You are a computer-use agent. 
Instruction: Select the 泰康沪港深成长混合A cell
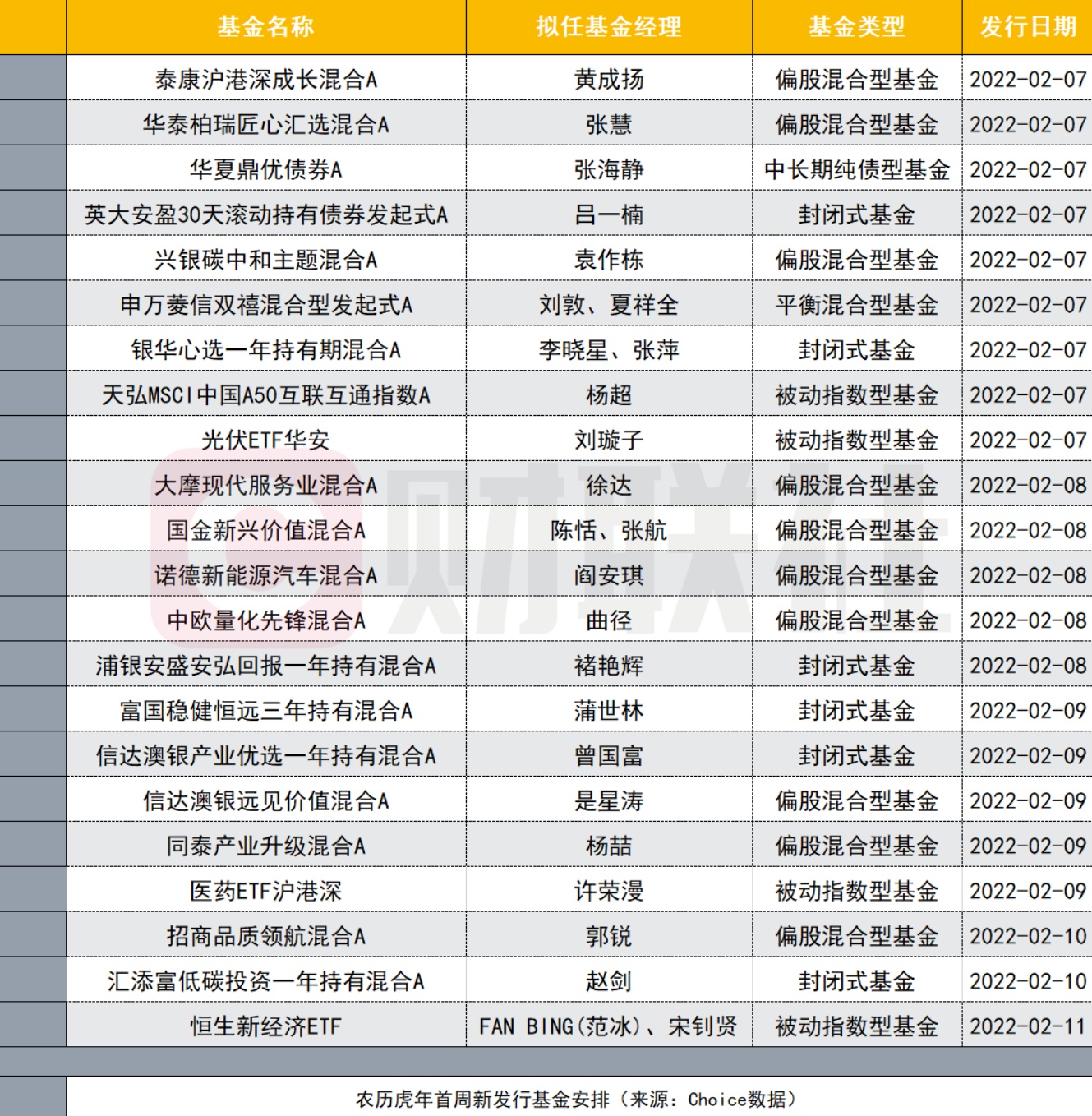[266, 79]
